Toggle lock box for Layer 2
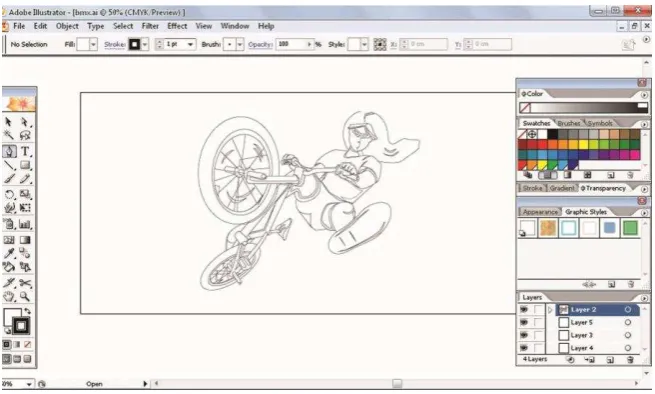The height and width of the screenshot is (394, 655). click(539, 310)
